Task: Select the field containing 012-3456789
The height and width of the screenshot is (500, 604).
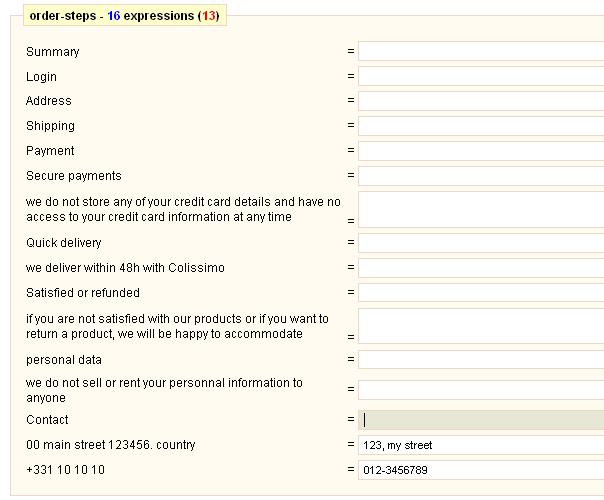Action: [x=481, y=470]
